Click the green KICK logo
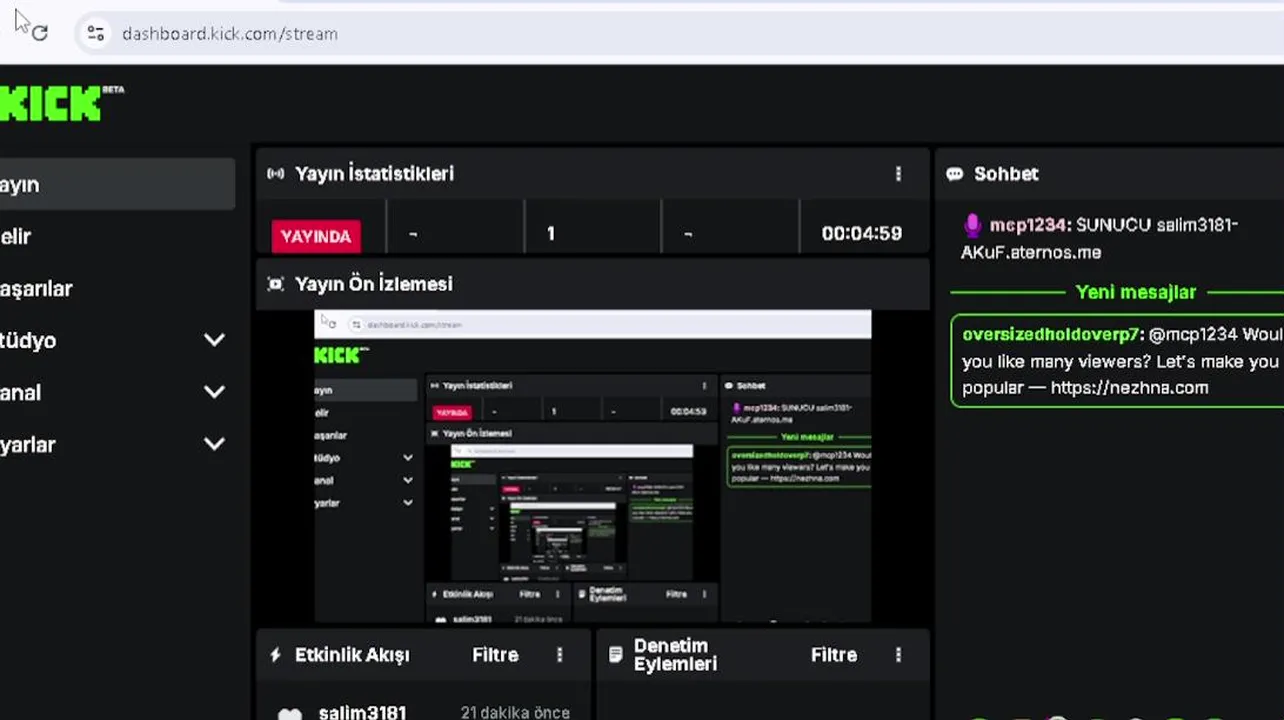This screenshot has width=1284, height=720. [x=52, y=103]
